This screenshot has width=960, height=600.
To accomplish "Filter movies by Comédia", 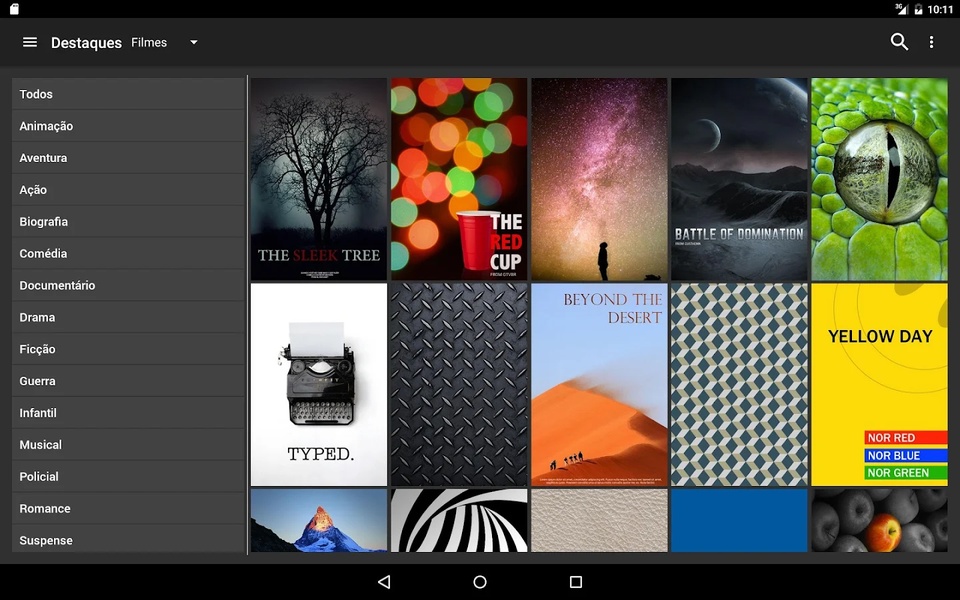I will coord(128,253).
